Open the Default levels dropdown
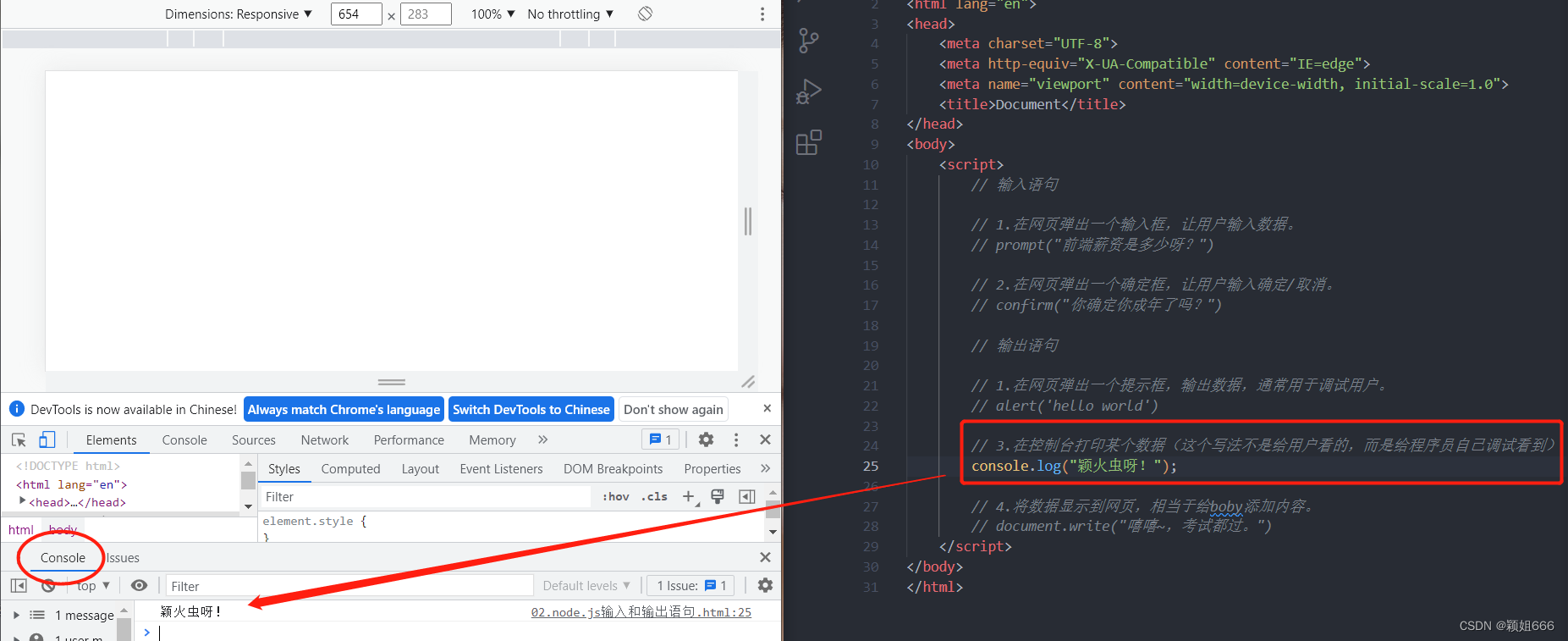The image size is (1568, 641). [586, 585]
